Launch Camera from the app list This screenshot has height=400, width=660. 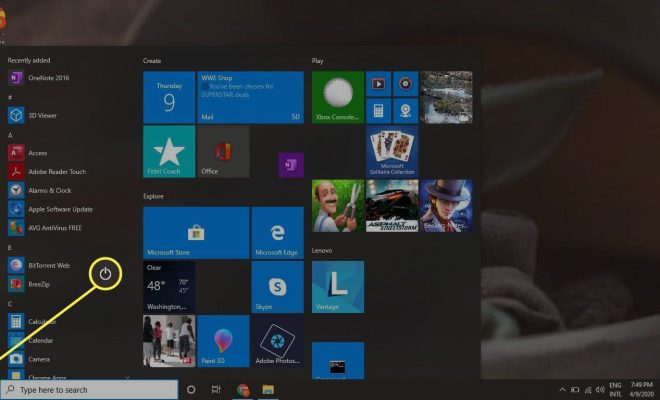[x=63, y=359]
